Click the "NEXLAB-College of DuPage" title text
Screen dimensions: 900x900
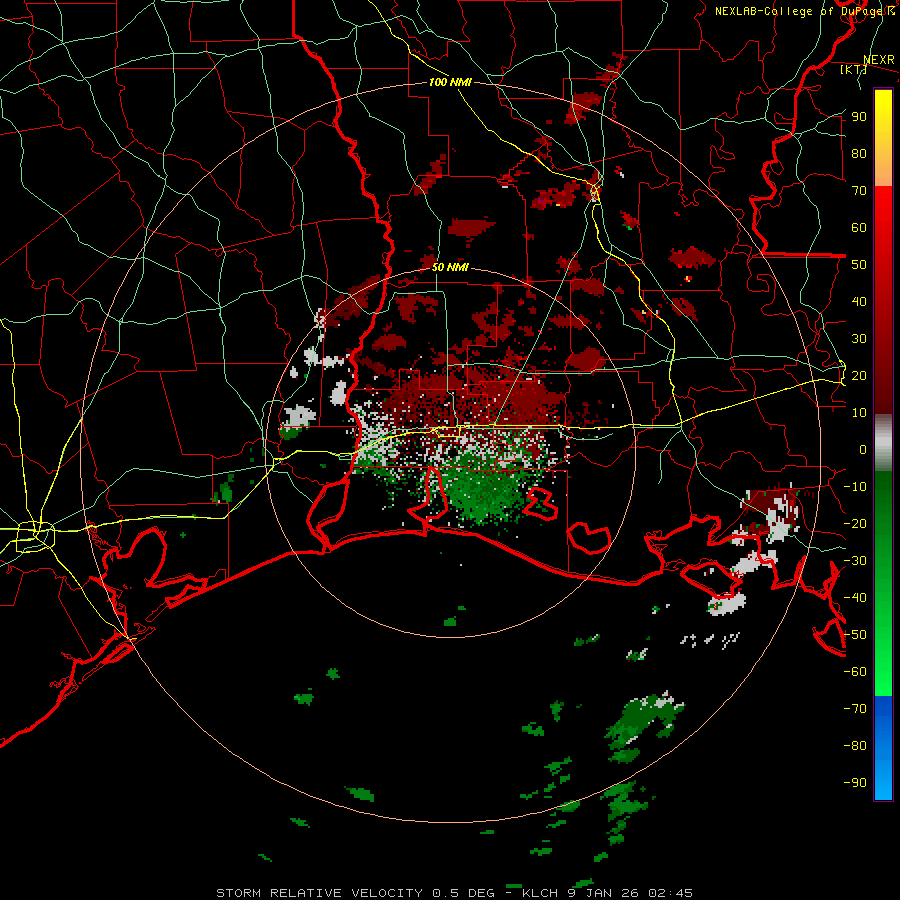pos(801,11)
